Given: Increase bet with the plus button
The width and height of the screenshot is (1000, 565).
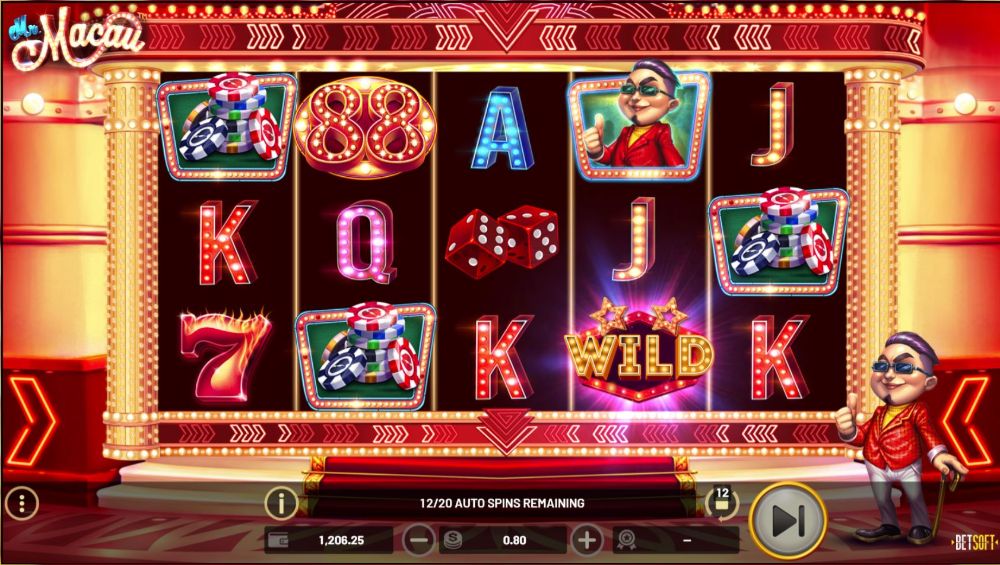Looking at the screenshot, I should pyautogui.click(x=587, y=540).
